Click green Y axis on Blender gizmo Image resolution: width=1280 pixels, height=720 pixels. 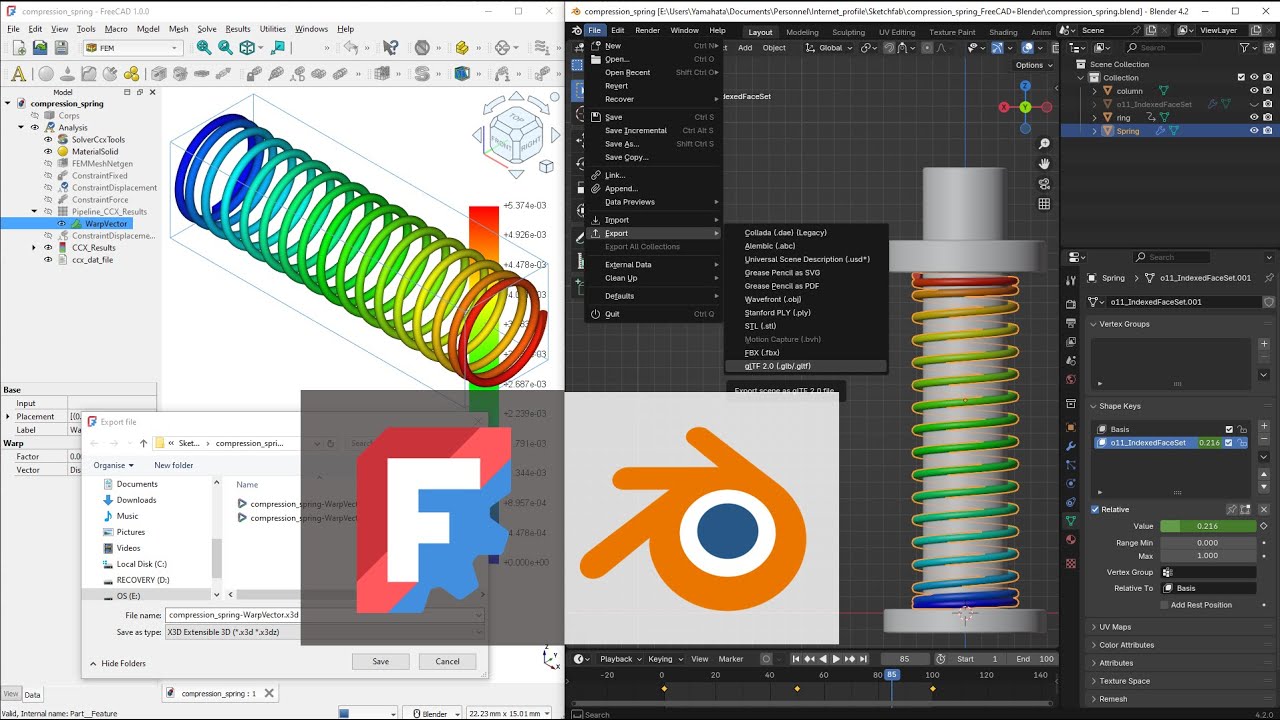click(x=1026, y=107)
